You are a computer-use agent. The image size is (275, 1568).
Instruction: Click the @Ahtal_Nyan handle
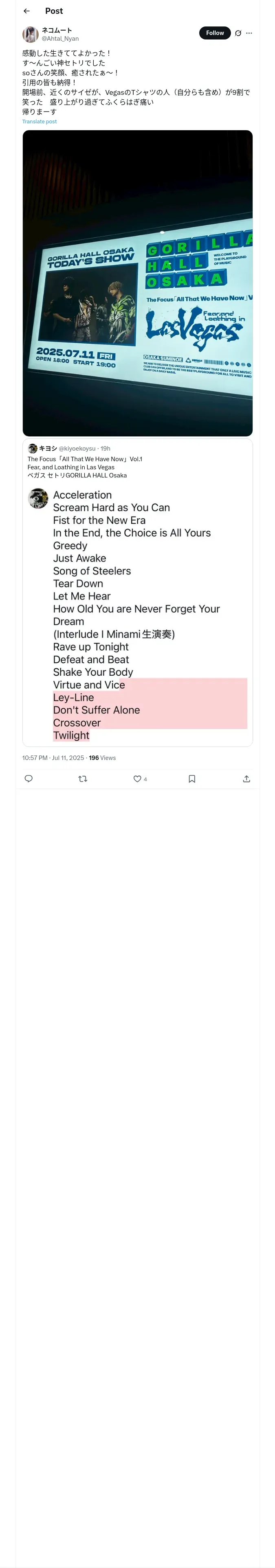point(60,38)
